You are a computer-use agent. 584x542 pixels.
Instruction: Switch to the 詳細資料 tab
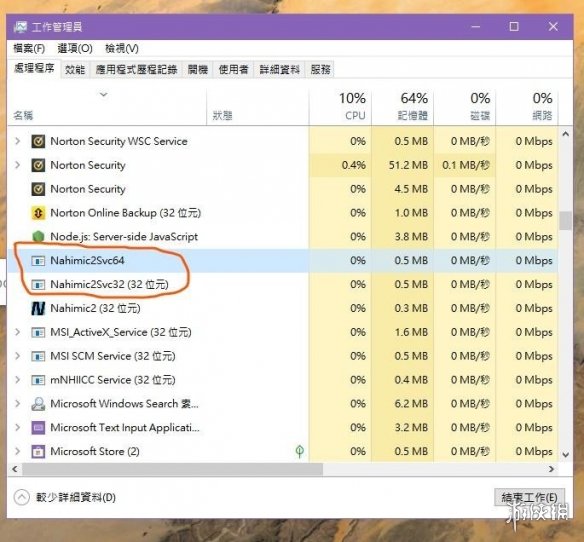[x=280, y=70]
